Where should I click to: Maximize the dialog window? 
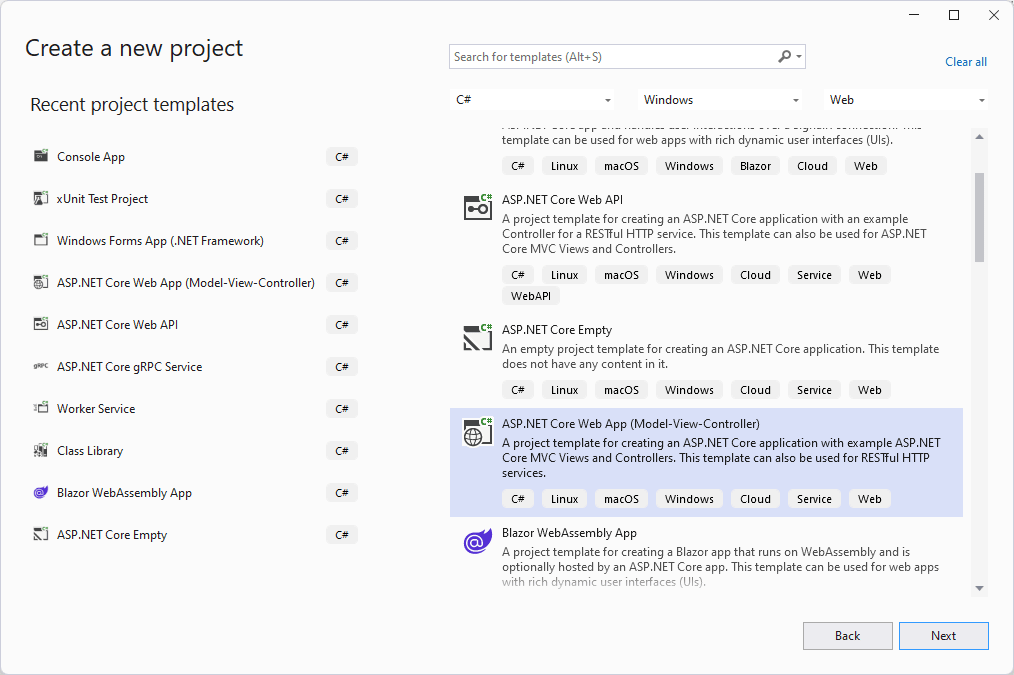pyautogui.click(x=954, y=15)
